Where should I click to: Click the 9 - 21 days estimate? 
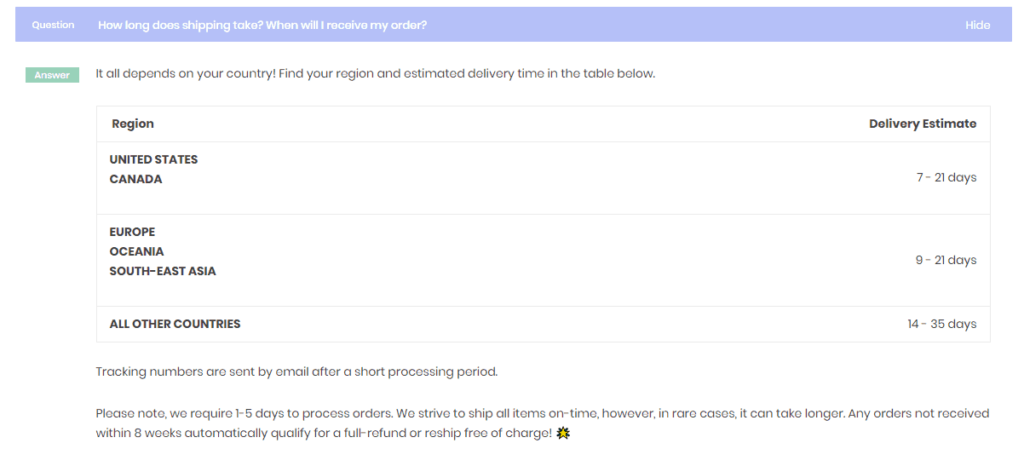tap(946, 260)
